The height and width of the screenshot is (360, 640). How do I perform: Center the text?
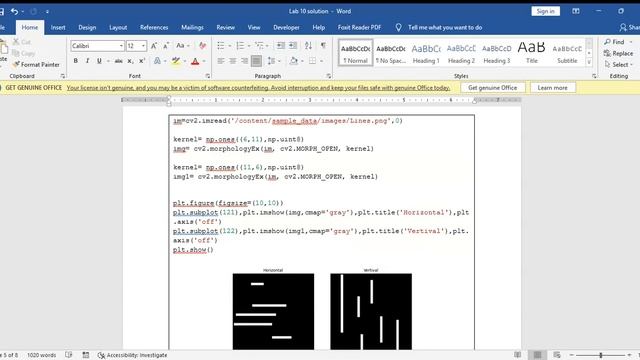233,61
